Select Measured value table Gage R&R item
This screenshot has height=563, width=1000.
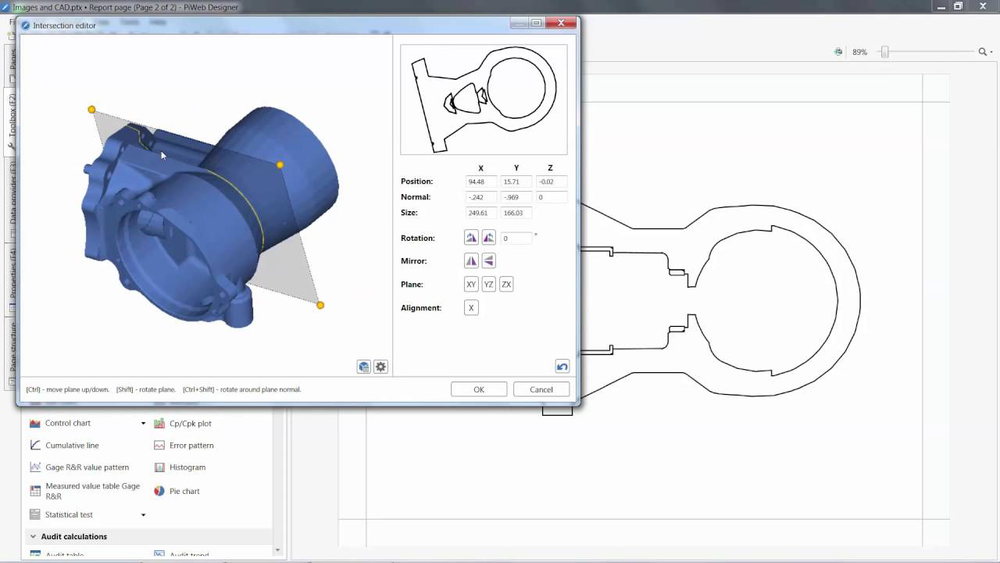click(85, 491)
